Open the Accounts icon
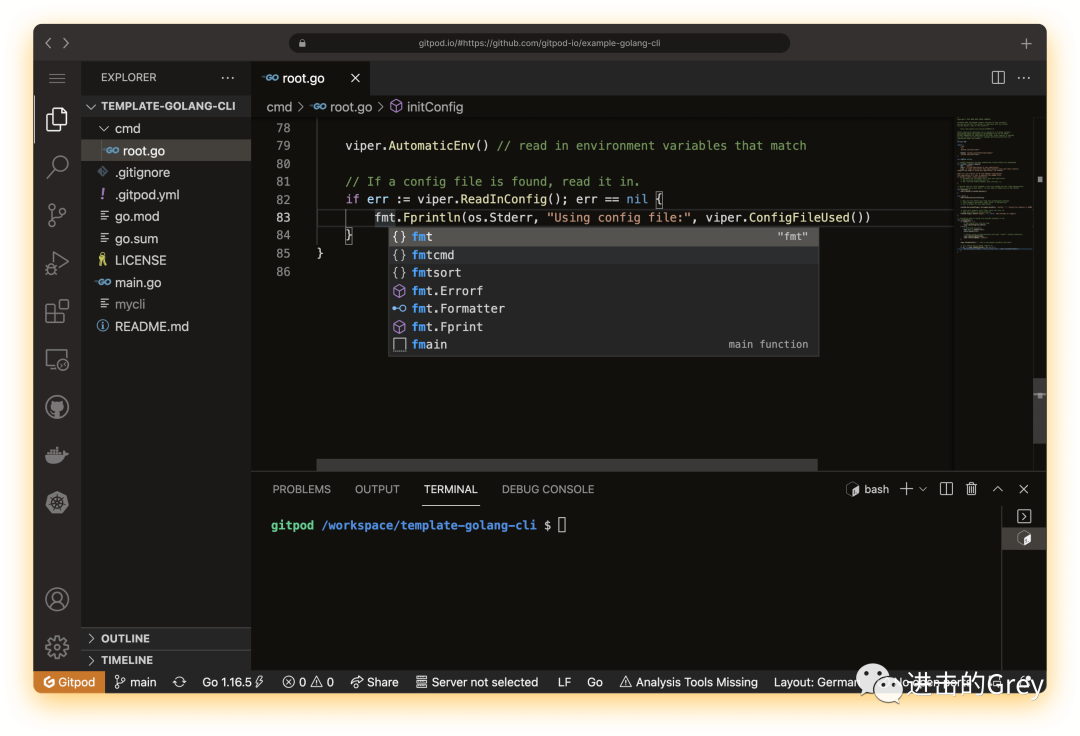 coord(57,599)
